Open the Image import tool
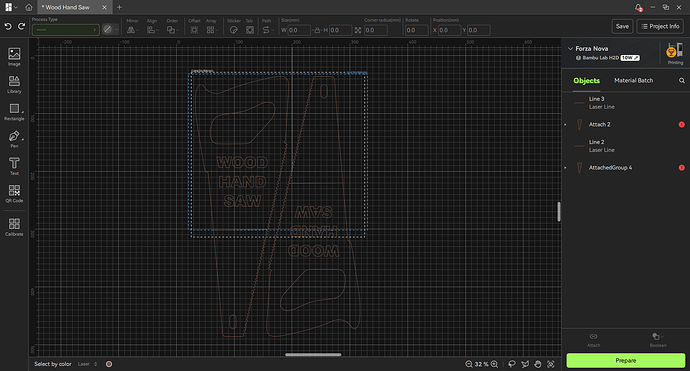This screenshot has width=690, height=371. [x=14, y=57]
